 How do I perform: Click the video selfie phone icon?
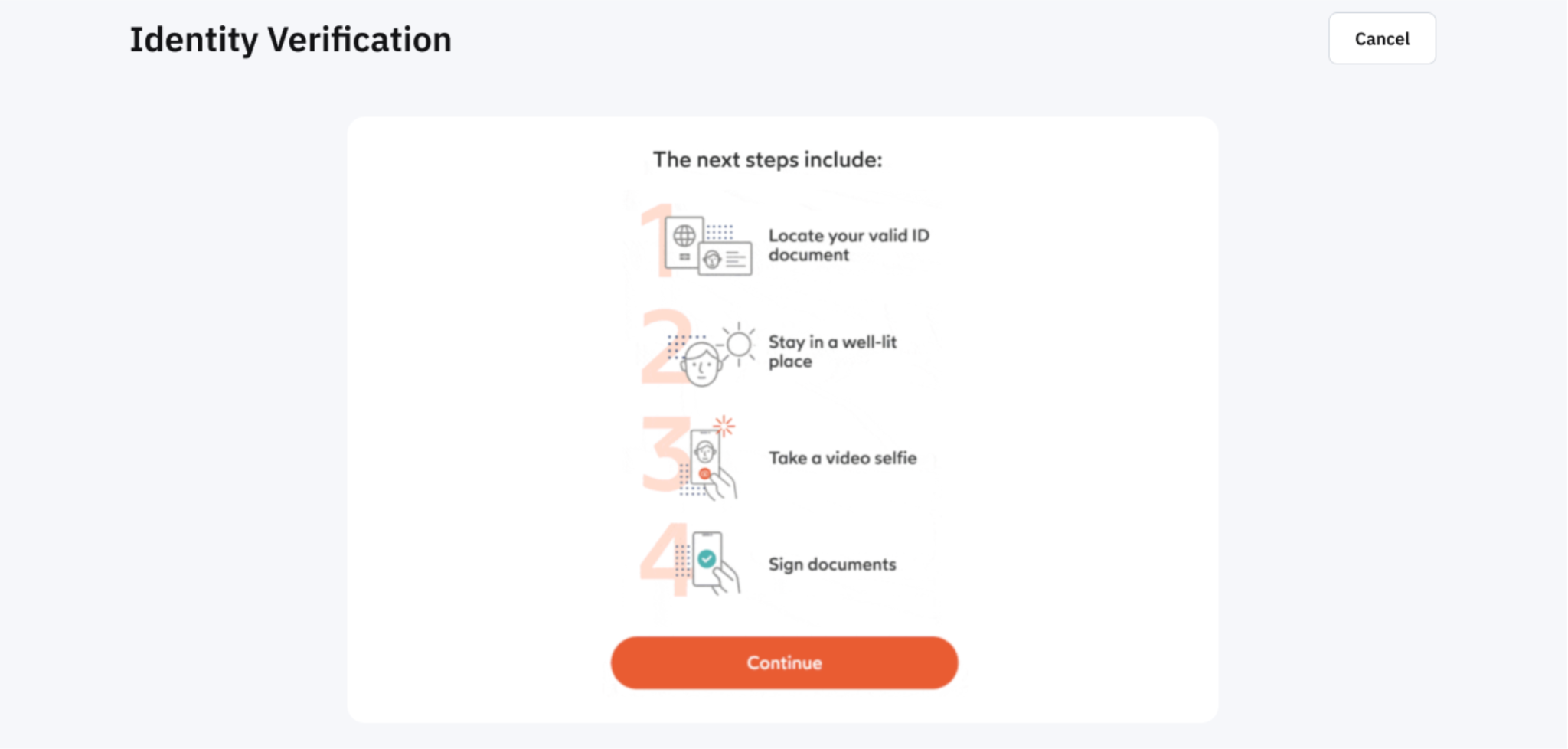pos(705,457)
